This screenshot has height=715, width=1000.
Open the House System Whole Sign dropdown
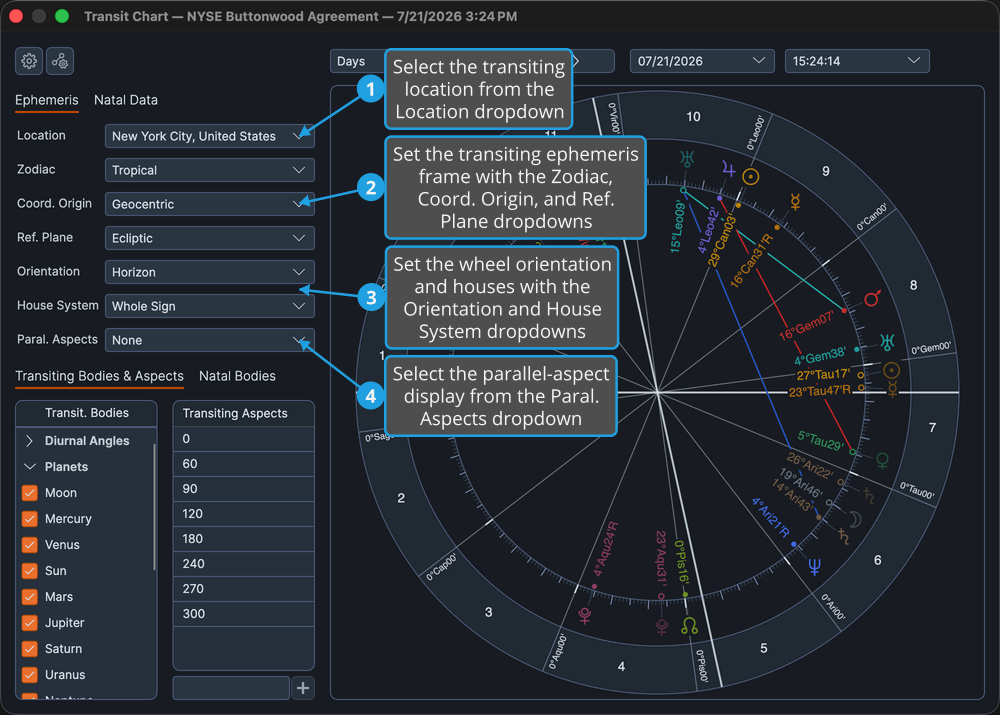point(209,306)
